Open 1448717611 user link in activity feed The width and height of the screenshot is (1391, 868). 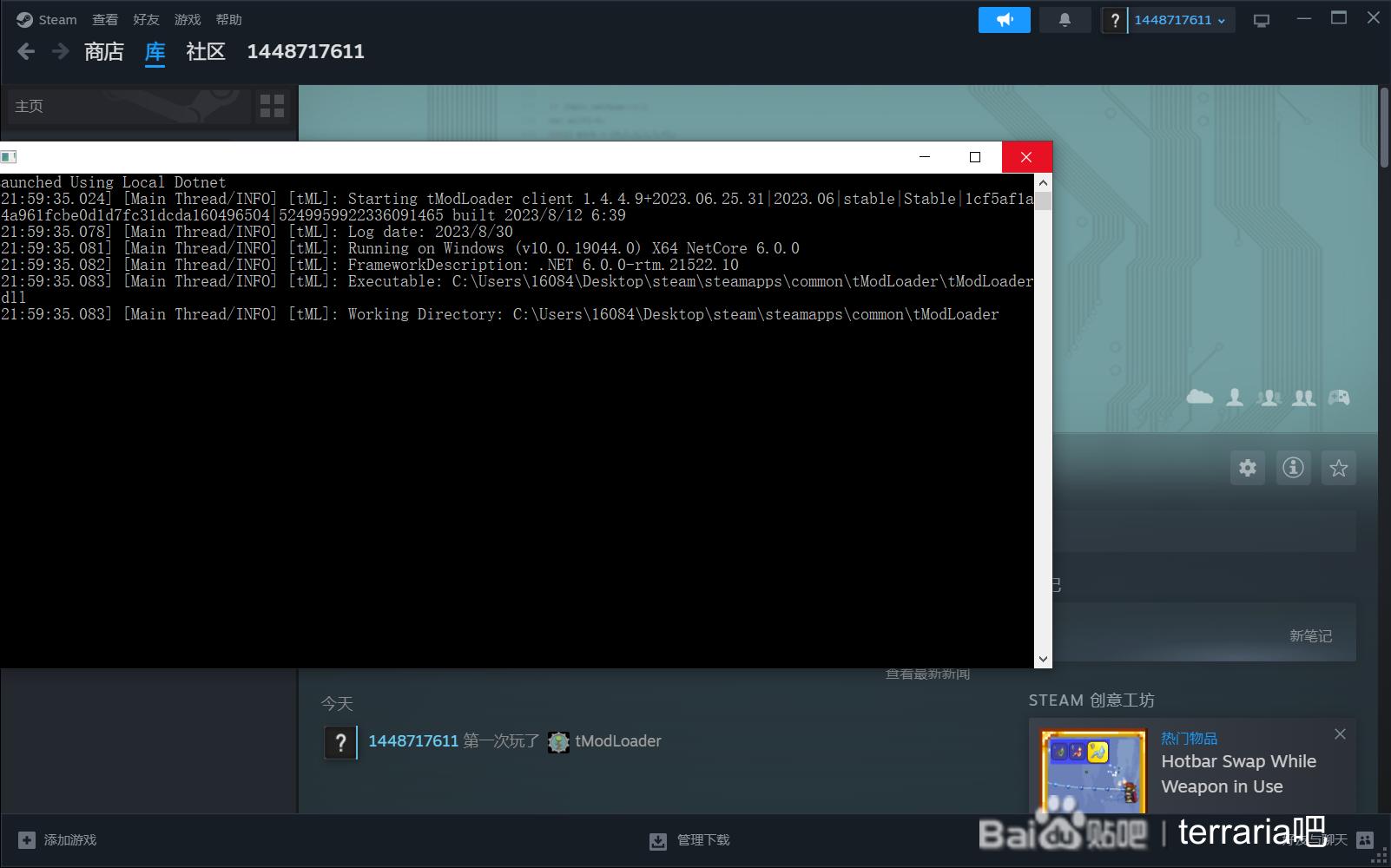pyautogui.click(x=413, y=741)
